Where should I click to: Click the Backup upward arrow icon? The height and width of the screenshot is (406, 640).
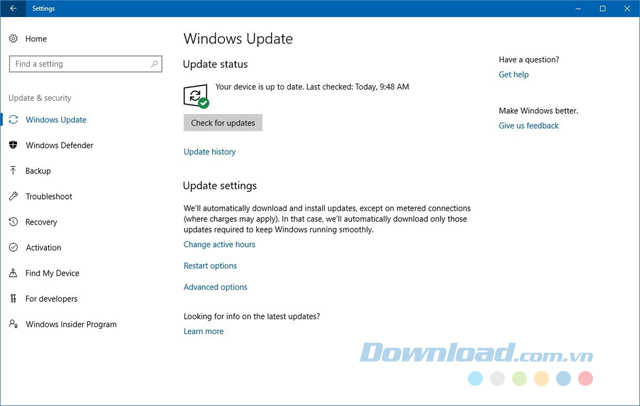(13, 171)
